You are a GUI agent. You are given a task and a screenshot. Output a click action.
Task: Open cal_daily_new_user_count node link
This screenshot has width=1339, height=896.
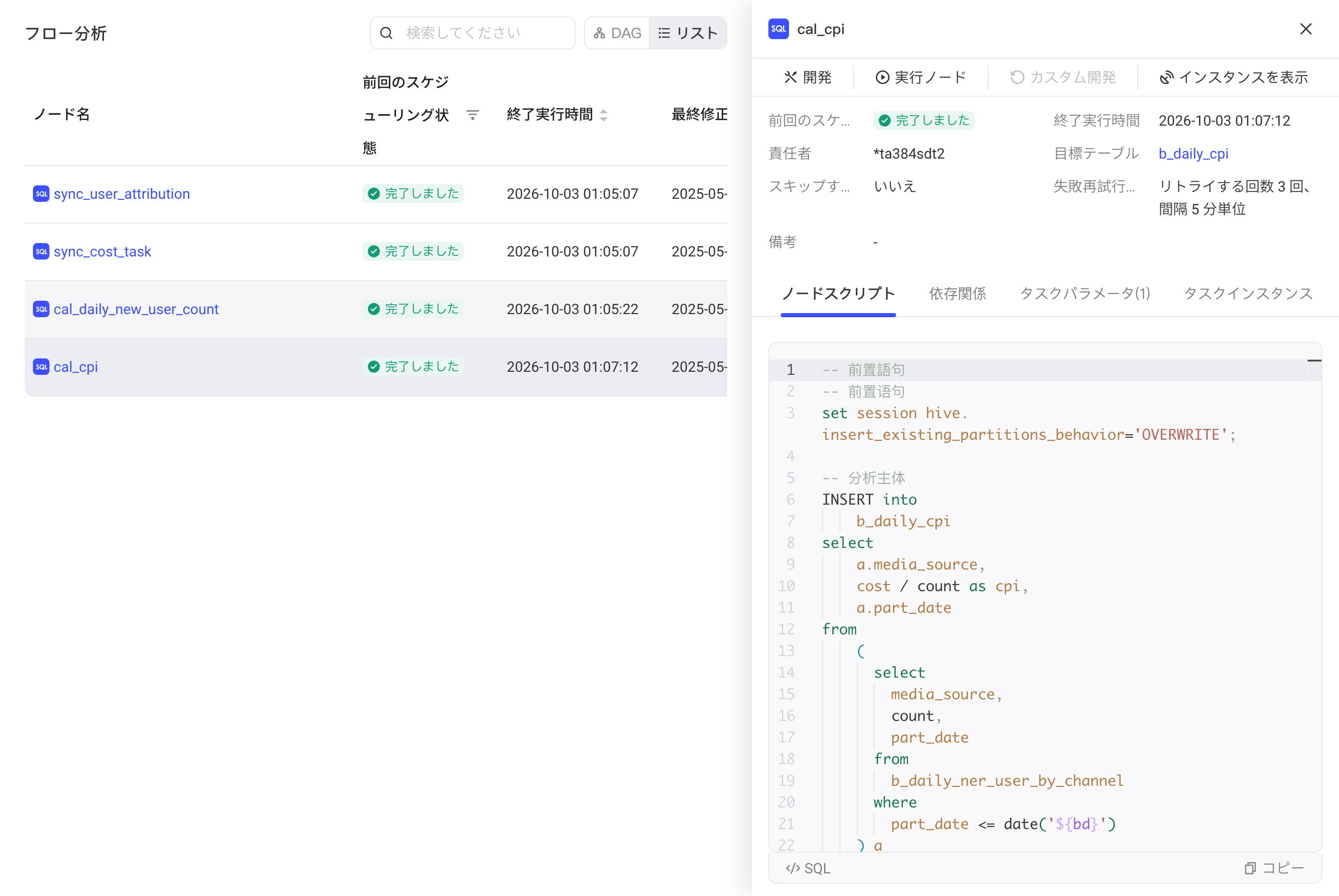tap(136, 309)
